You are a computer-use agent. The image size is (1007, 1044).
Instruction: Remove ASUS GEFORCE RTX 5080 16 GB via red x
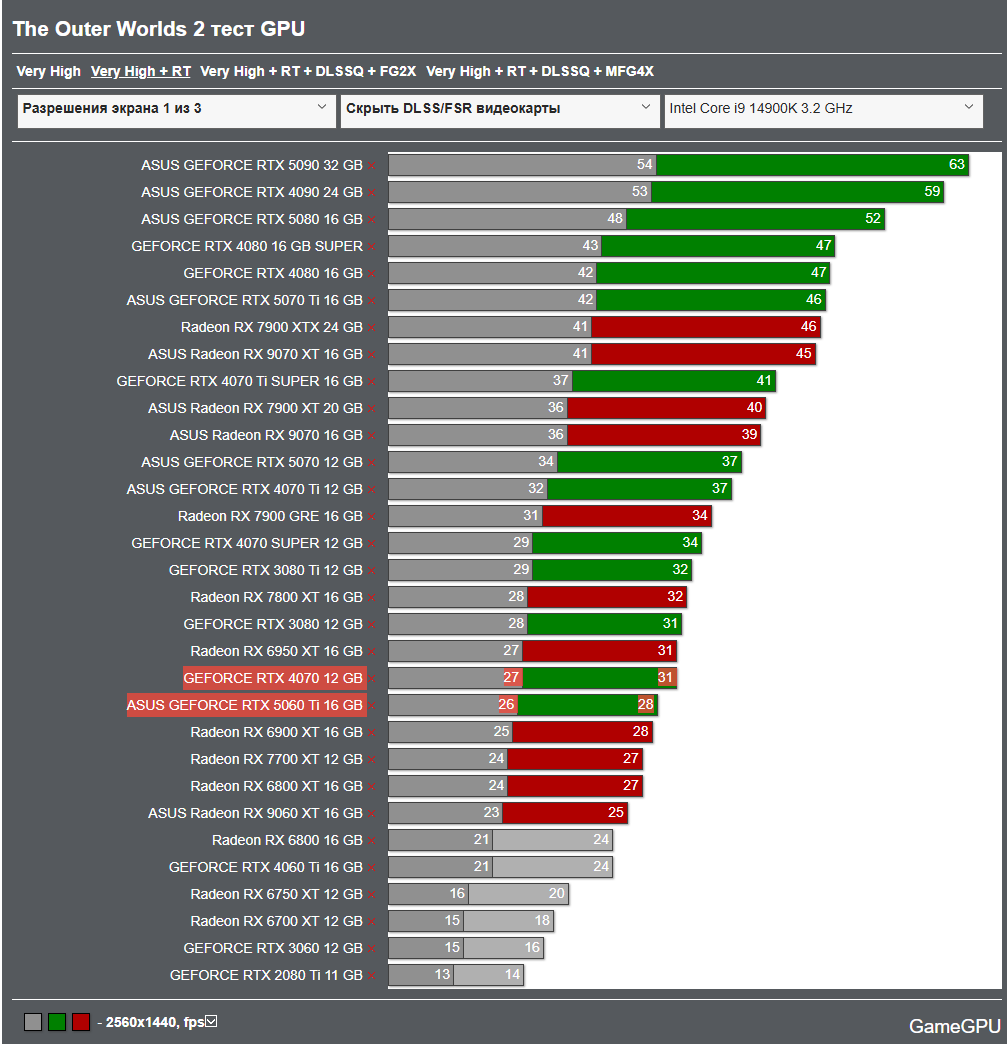(372, 220)
